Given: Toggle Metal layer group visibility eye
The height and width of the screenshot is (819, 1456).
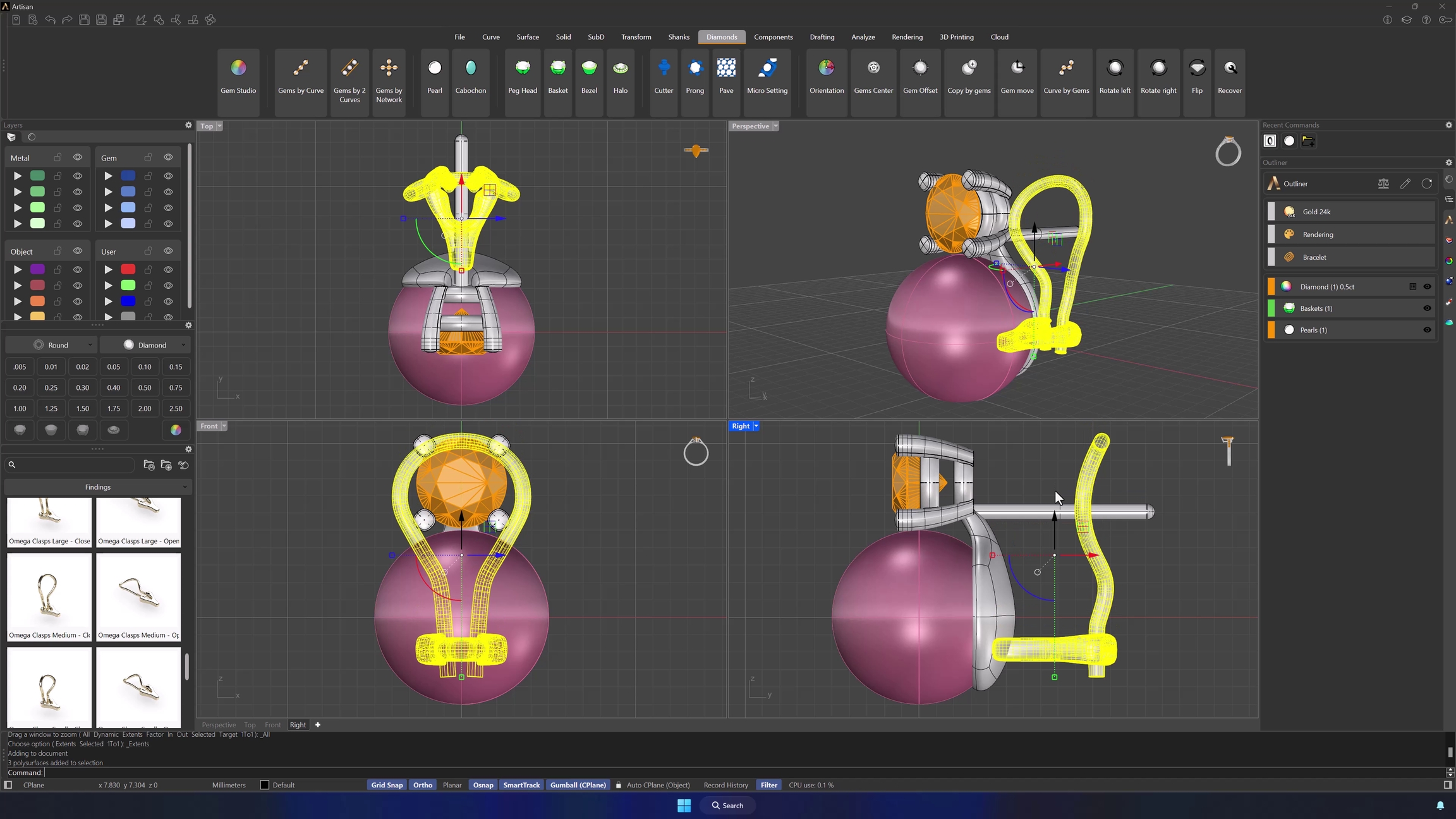Looking at the screenshot, I should [x=78, y=157].
